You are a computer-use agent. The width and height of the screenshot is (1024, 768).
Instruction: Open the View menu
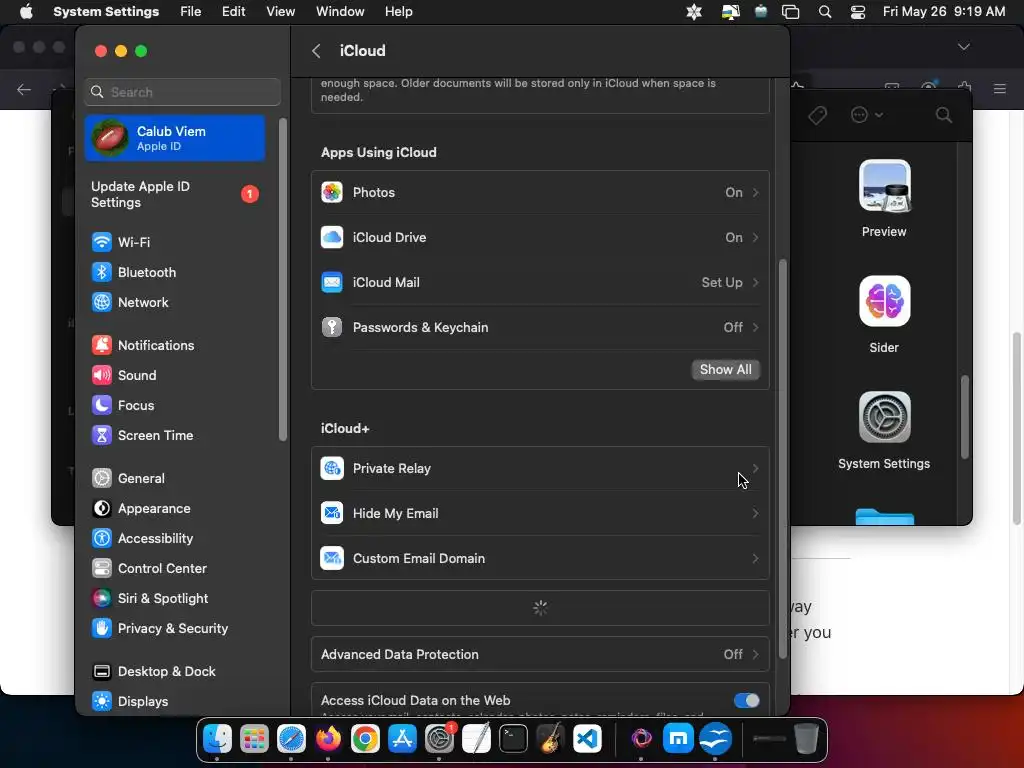[281, 12]
